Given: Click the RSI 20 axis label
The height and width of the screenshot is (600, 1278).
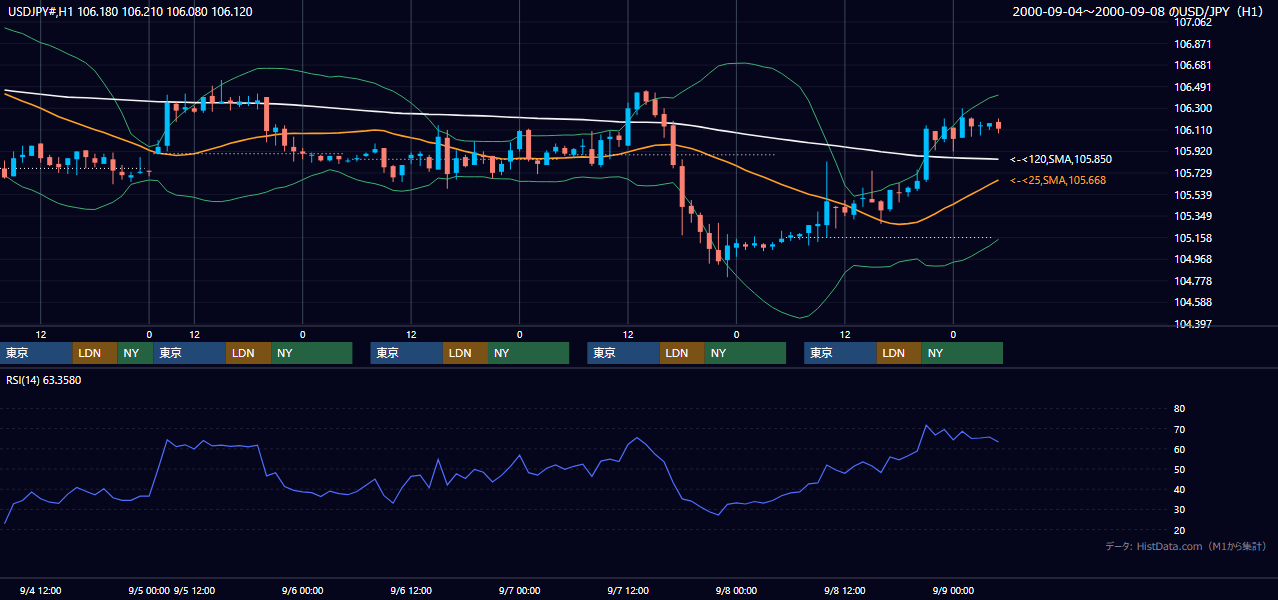Looking at the screenshot, I should 1179,530.
